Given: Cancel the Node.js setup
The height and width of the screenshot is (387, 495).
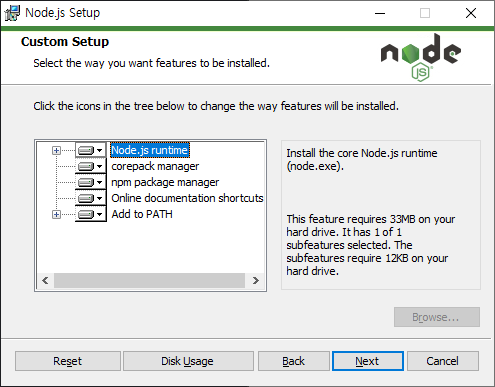Looking at the screenshot, I should click(x=443, y=361).
